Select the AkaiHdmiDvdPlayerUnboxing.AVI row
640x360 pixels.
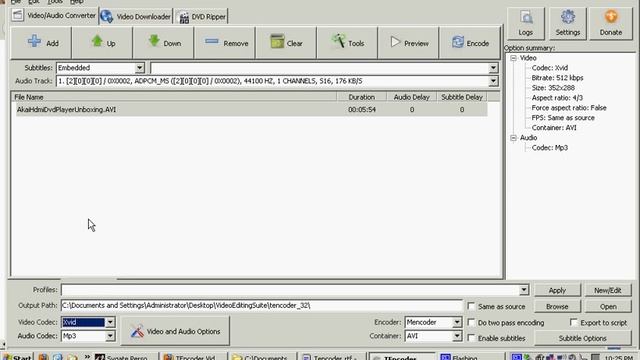[x=251, y=109]
